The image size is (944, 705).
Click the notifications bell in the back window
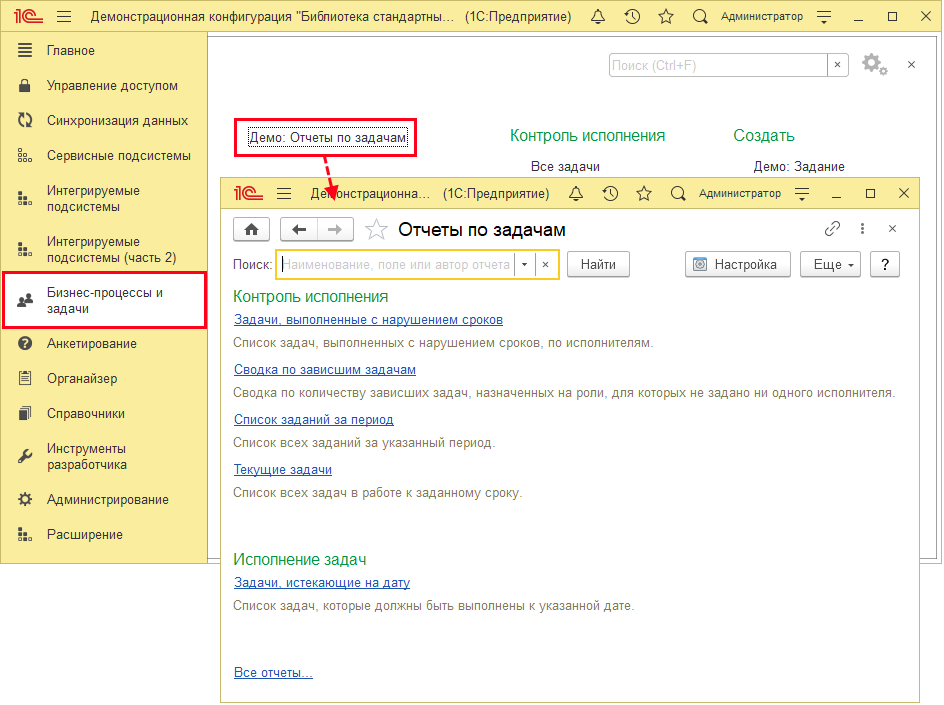598,16
